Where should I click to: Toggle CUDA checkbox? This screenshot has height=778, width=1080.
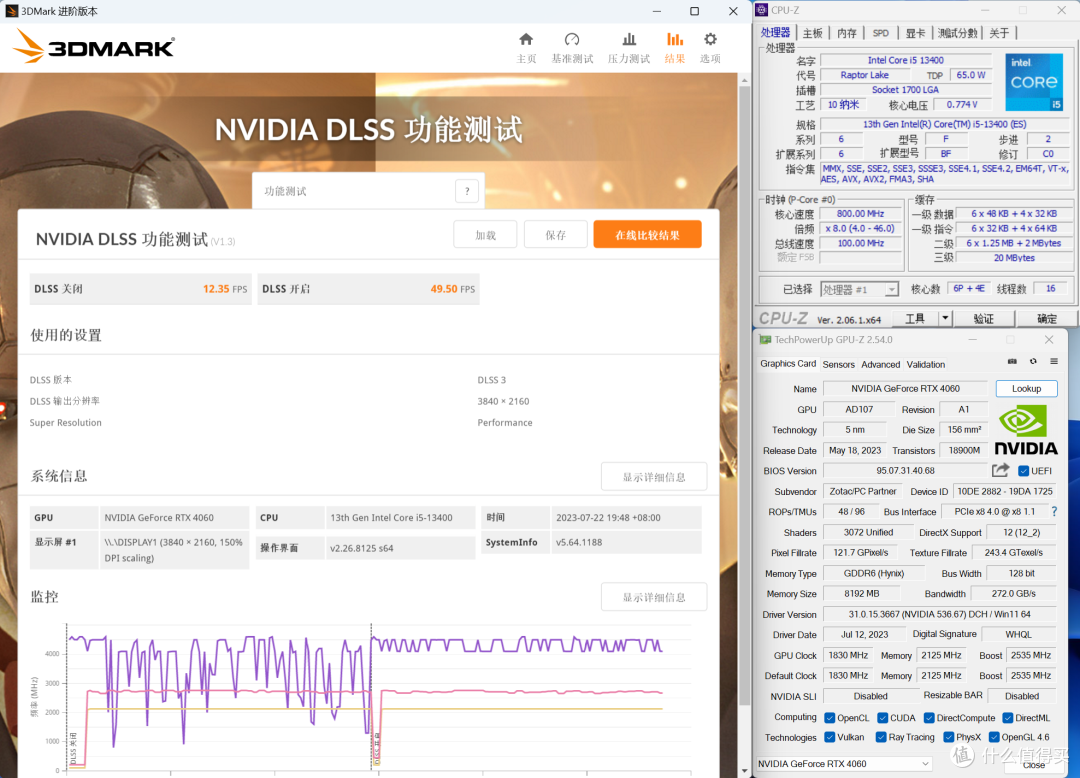tap(882, 718)
